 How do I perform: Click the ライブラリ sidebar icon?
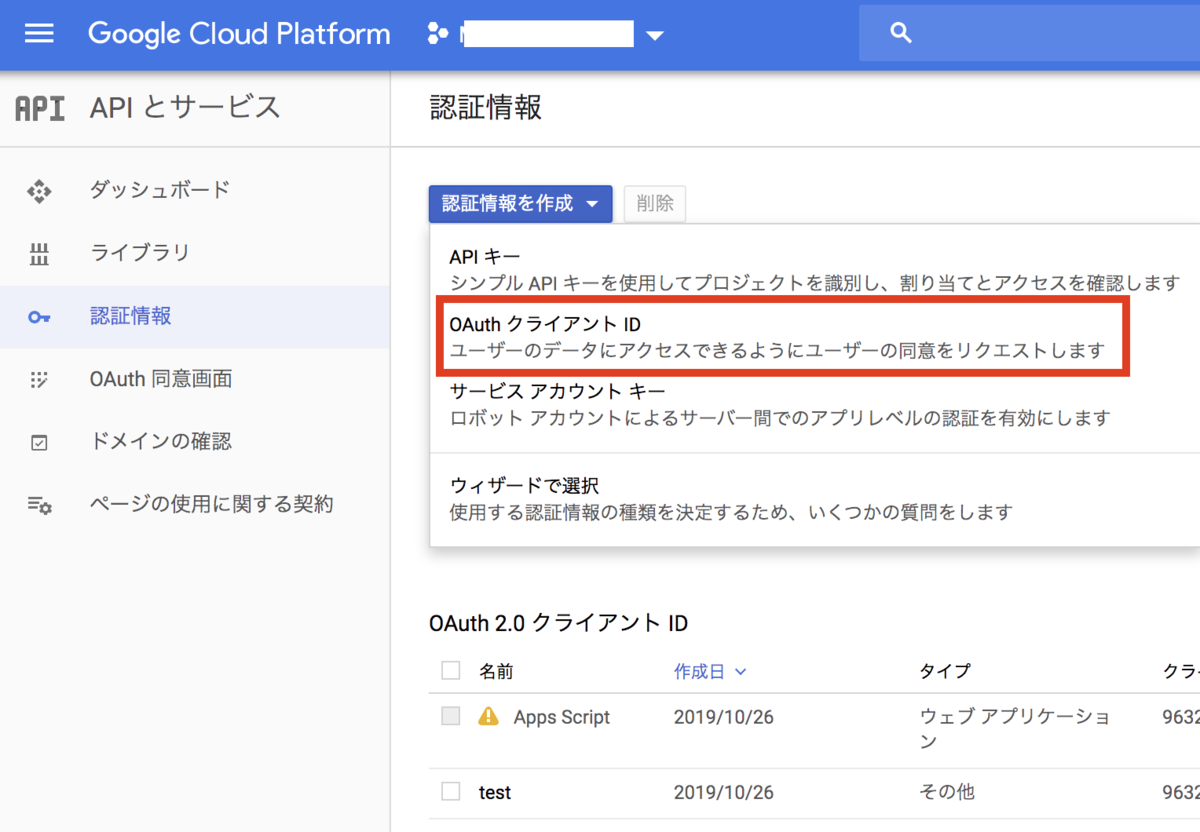click(39, 254)
